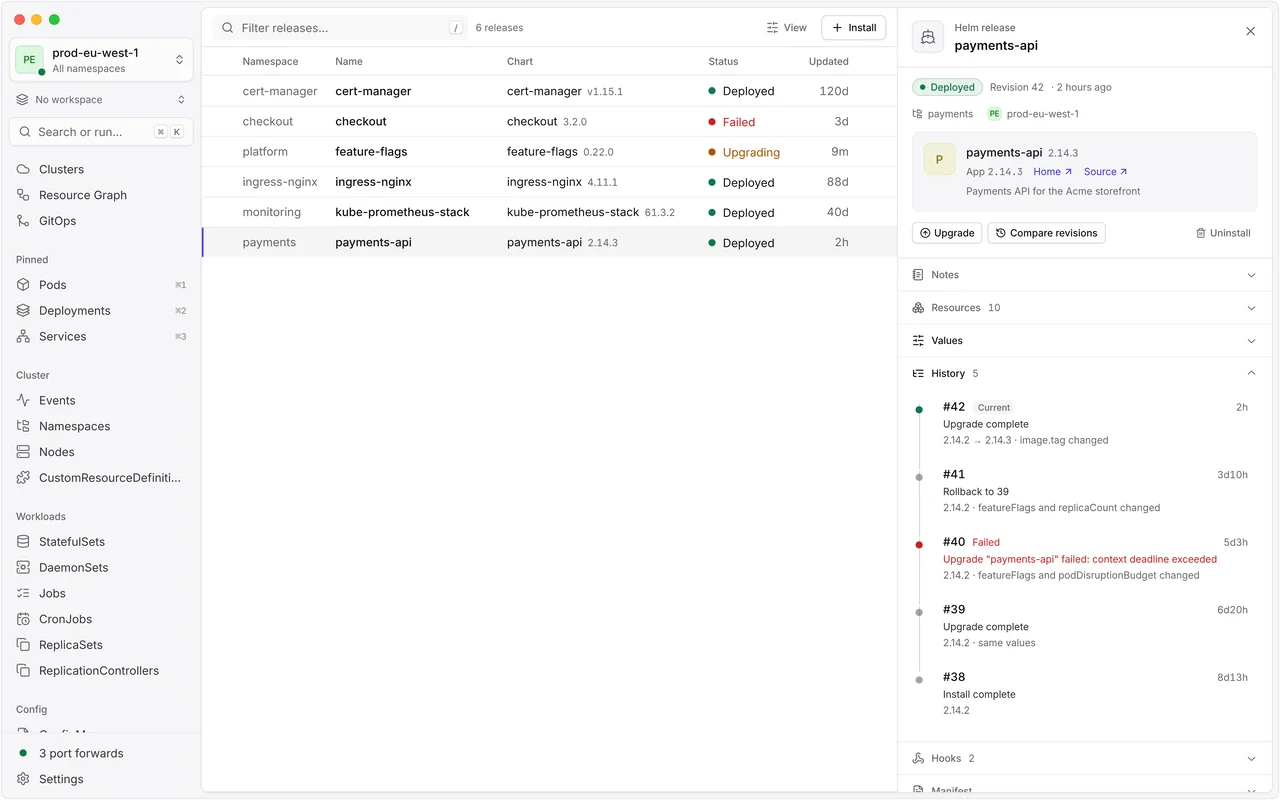1280x800 pixels.
Task: Click the ReplicaSets icon
Action: point(23,645)
